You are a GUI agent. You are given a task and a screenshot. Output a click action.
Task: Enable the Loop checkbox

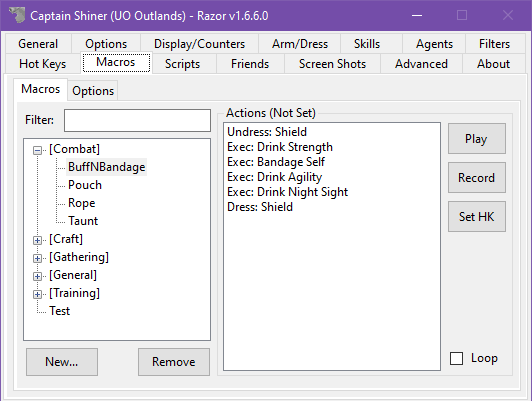[x=456, y=358]
